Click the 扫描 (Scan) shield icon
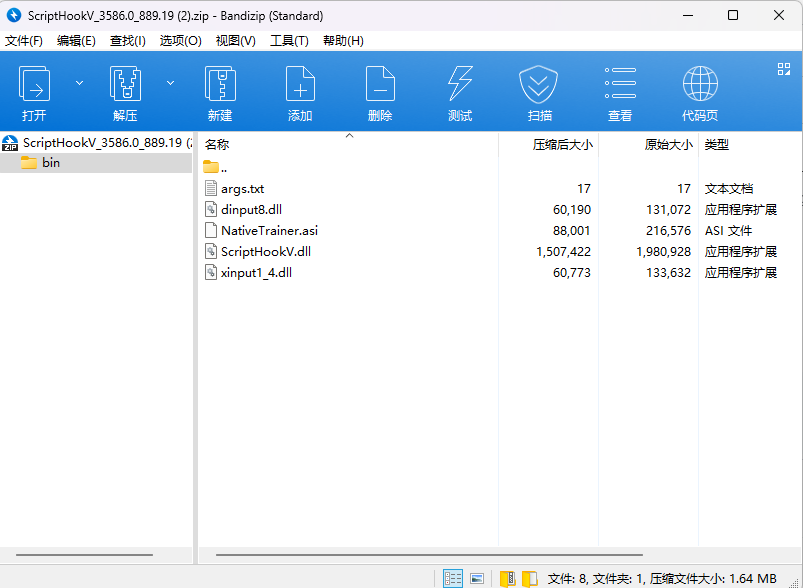 (x=539, y=84)
